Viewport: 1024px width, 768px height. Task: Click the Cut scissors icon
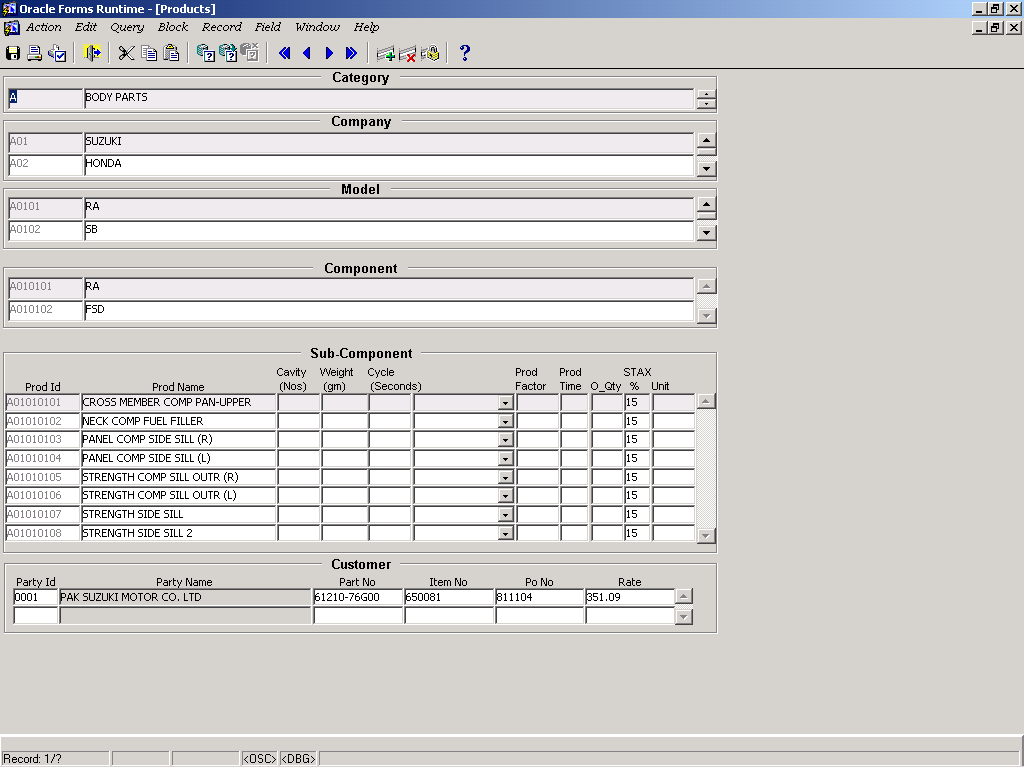coord(126,53)
